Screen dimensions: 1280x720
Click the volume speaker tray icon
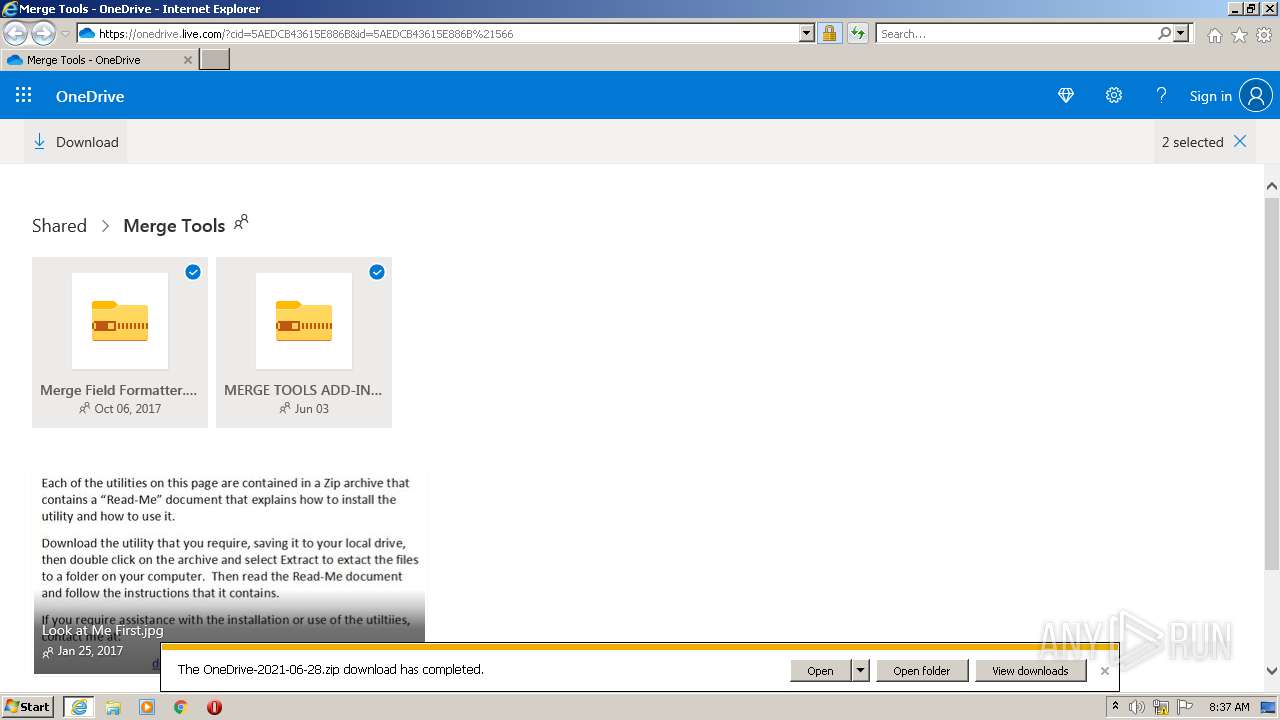point(1137,707)
